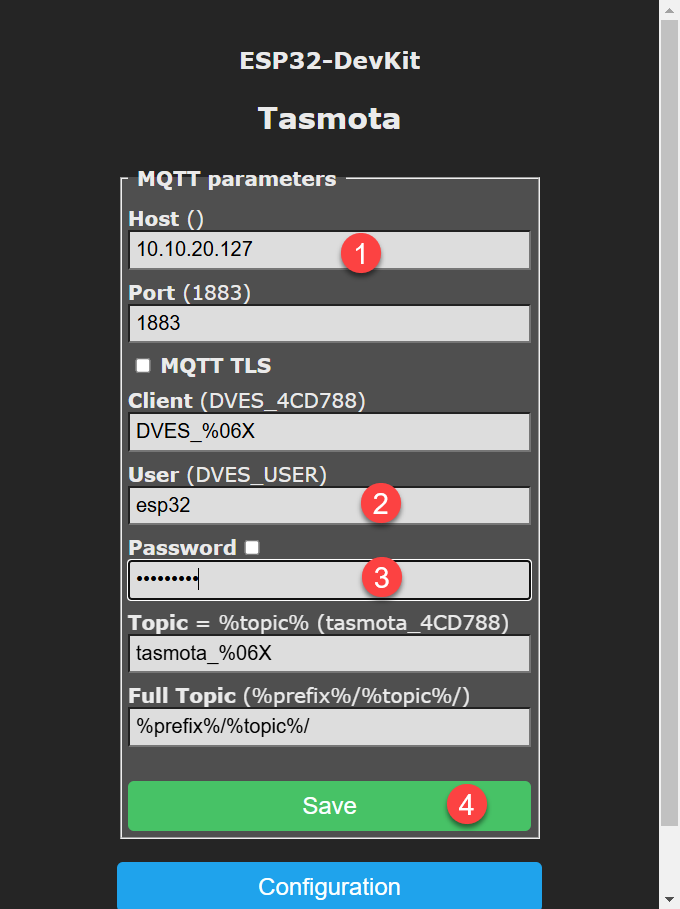
Task: Enable the MQTT TLS checkbox
Action: 143,366
